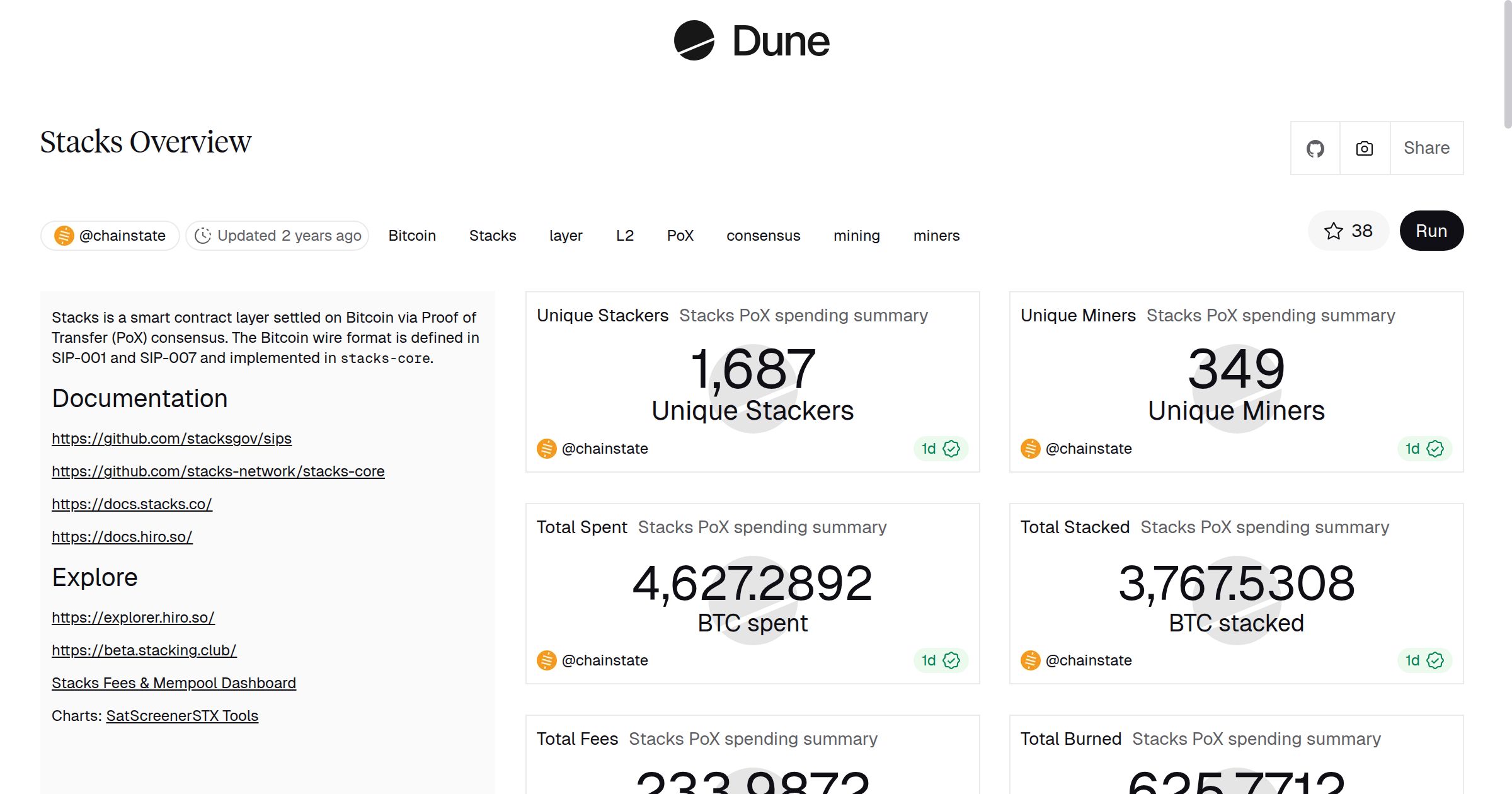This screenshot has height=794, width=1512.
Task: Click the chainstate avatar in header badge
Action: pos(64,236)
